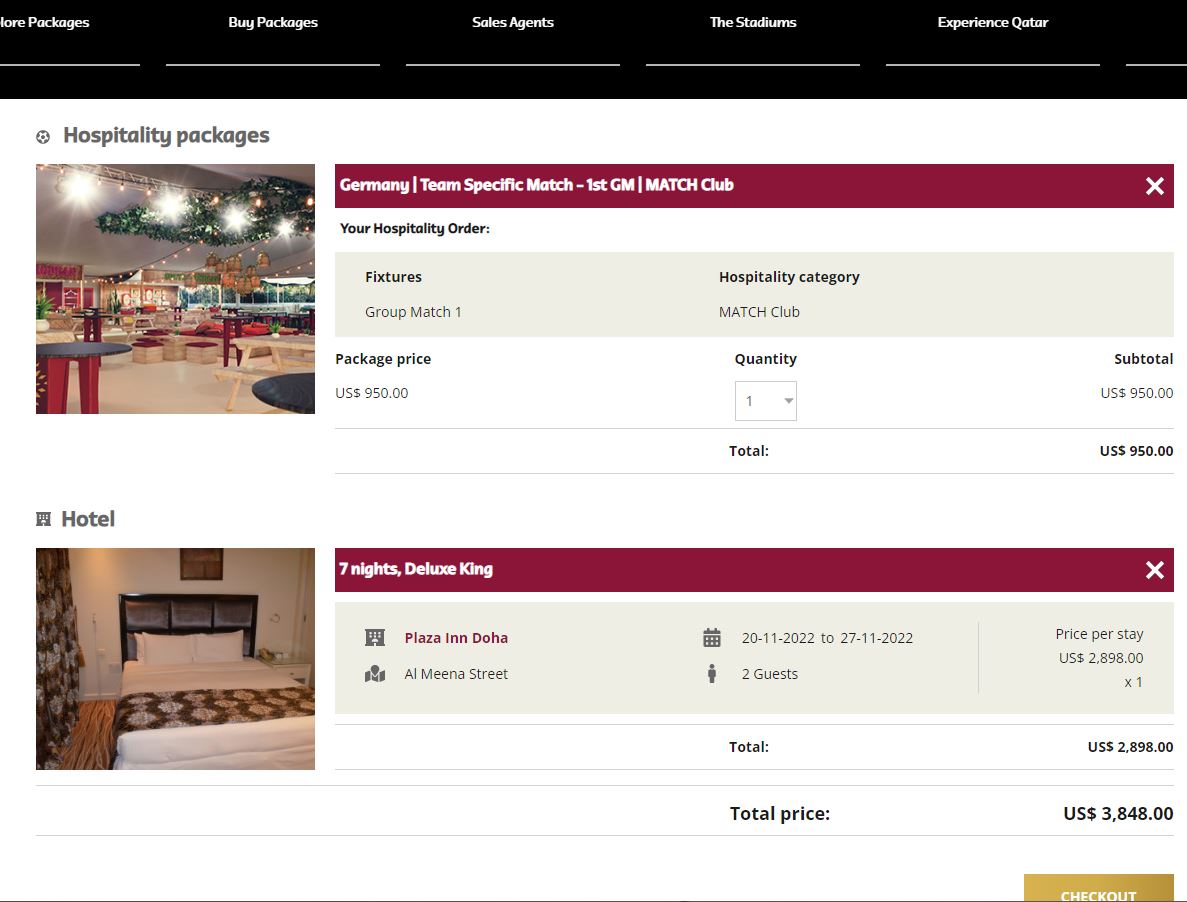1187x902 pixels.
Task: Click the soccer ball icon beside Hospitality packages
Action: click(43, 137)
